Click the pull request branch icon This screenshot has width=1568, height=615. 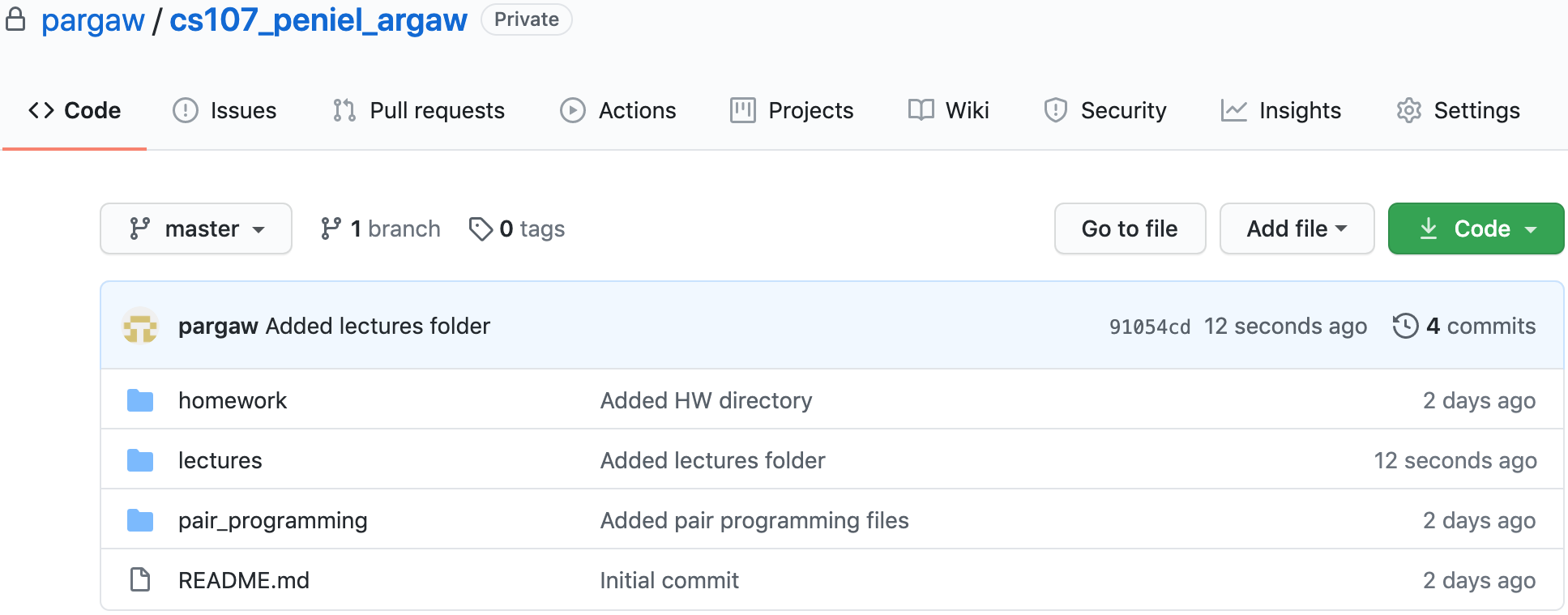point(344,110)
